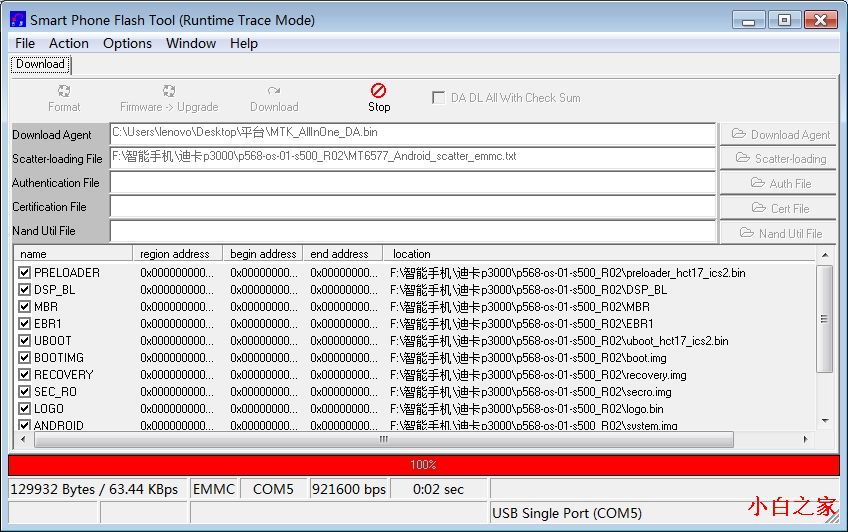Click the empty Certification File field
This screenshot has width=848, height=532.
point(413,206)
